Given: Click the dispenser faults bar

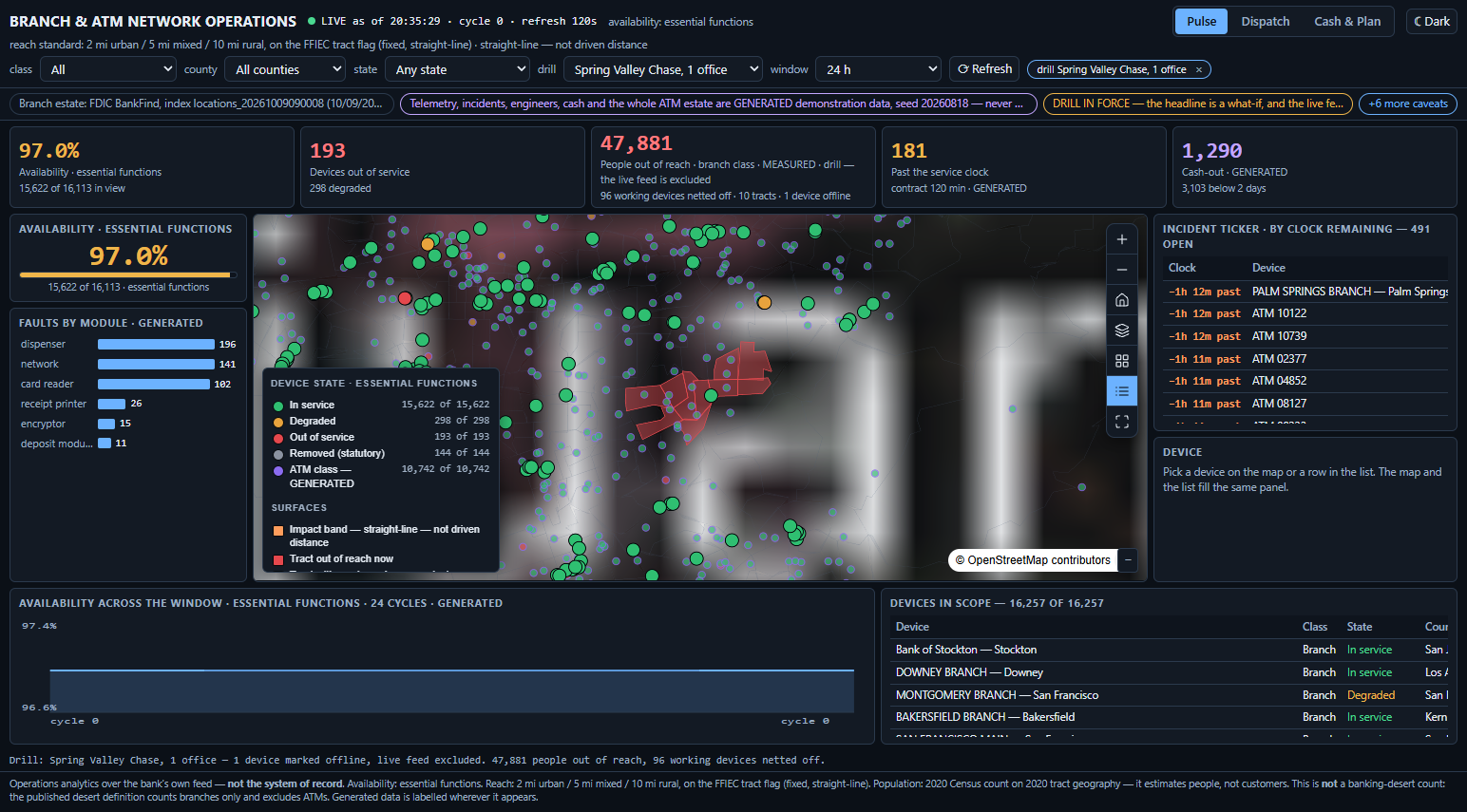Looking at the screenshot, I should 156,344.
